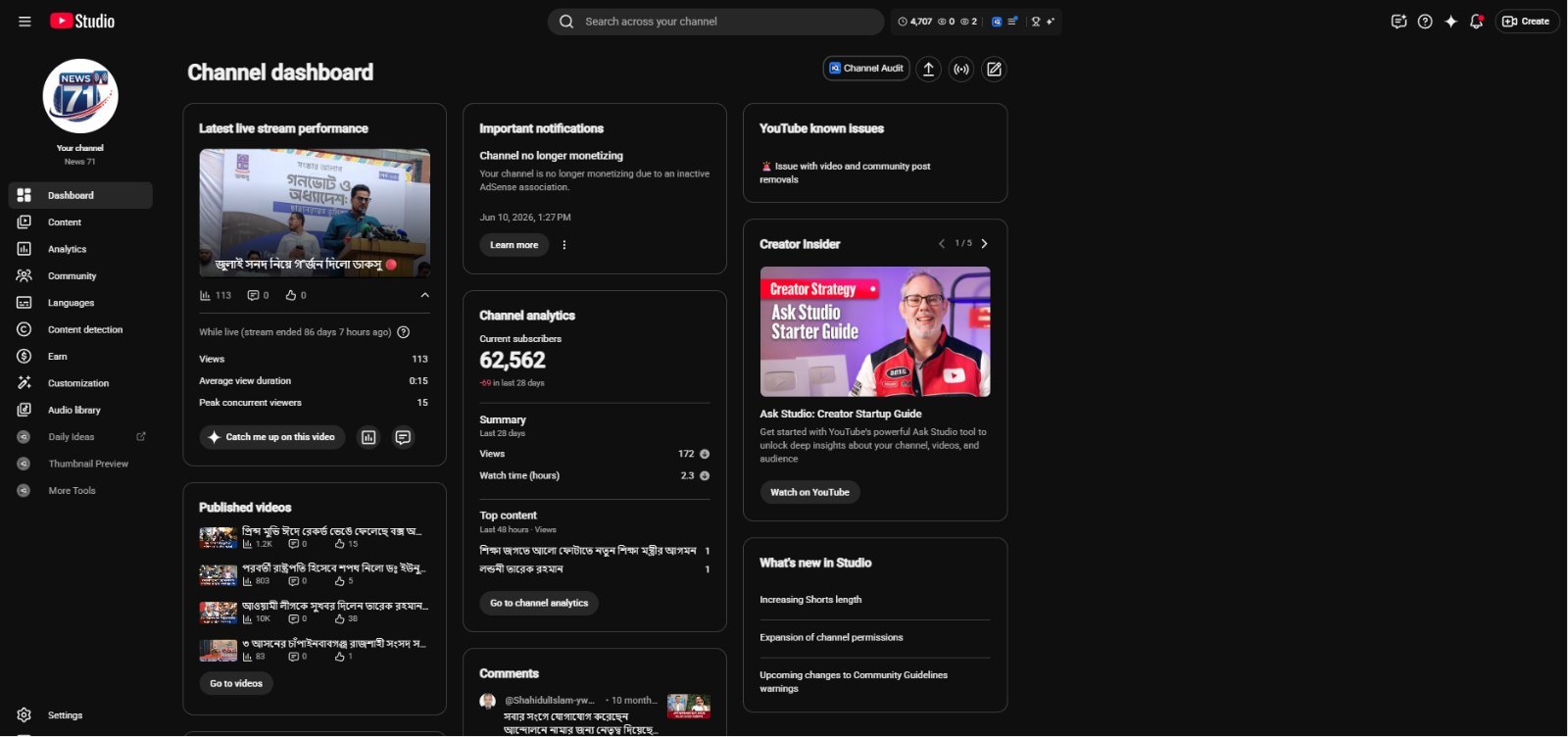Image resolution: width=1568 pixels, height=737 pixels.
Task: Open Earn in sidebar
Action: [x=80, y=357]
